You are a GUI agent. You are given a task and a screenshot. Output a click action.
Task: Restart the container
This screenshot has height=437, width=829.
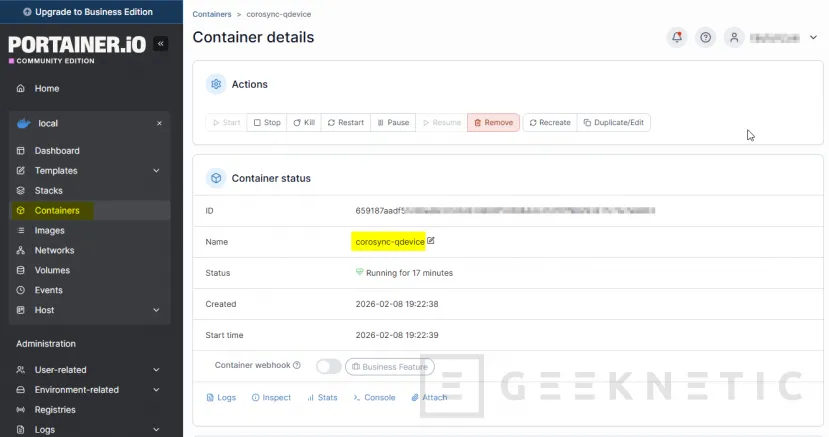click(346, 123)
